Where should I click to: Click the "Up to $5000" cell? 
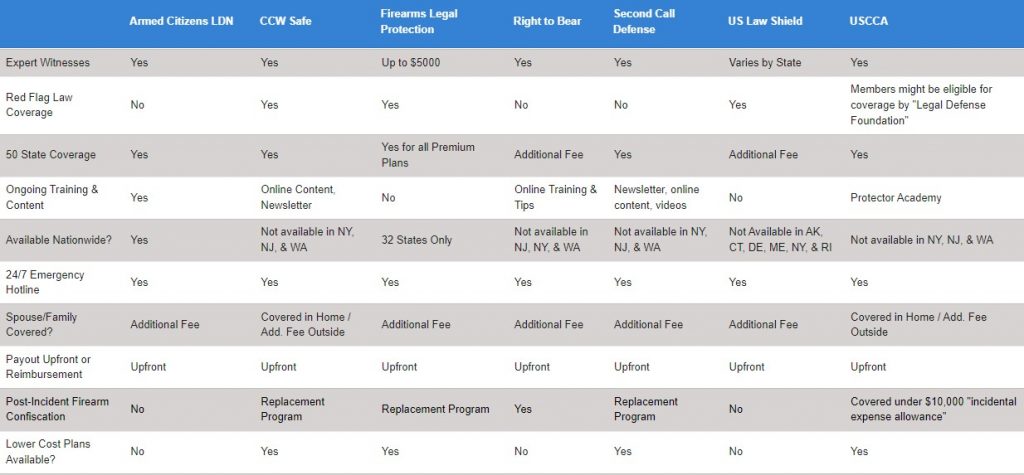411,63
